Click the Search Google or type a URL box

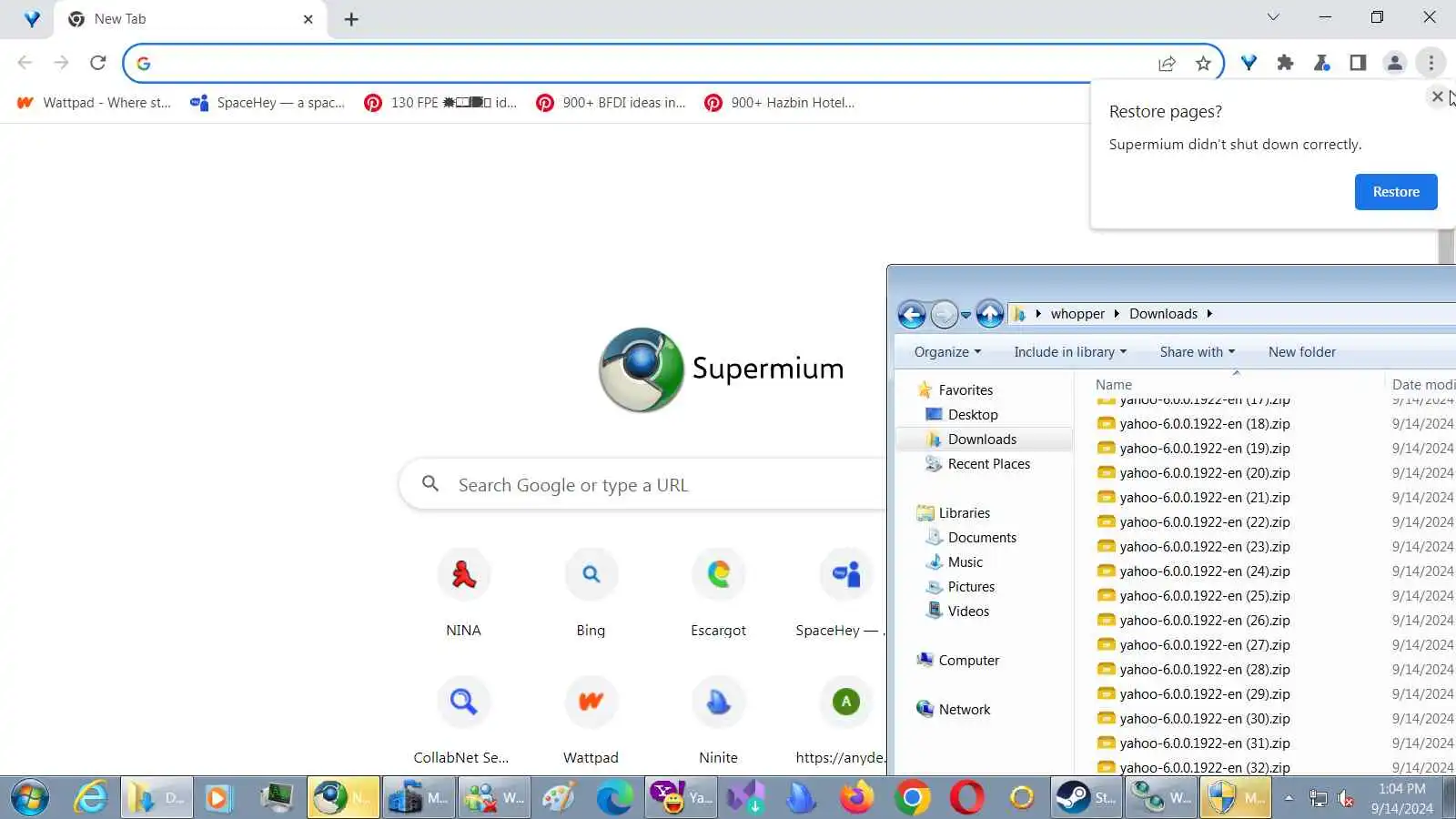[x=642, y=485]
